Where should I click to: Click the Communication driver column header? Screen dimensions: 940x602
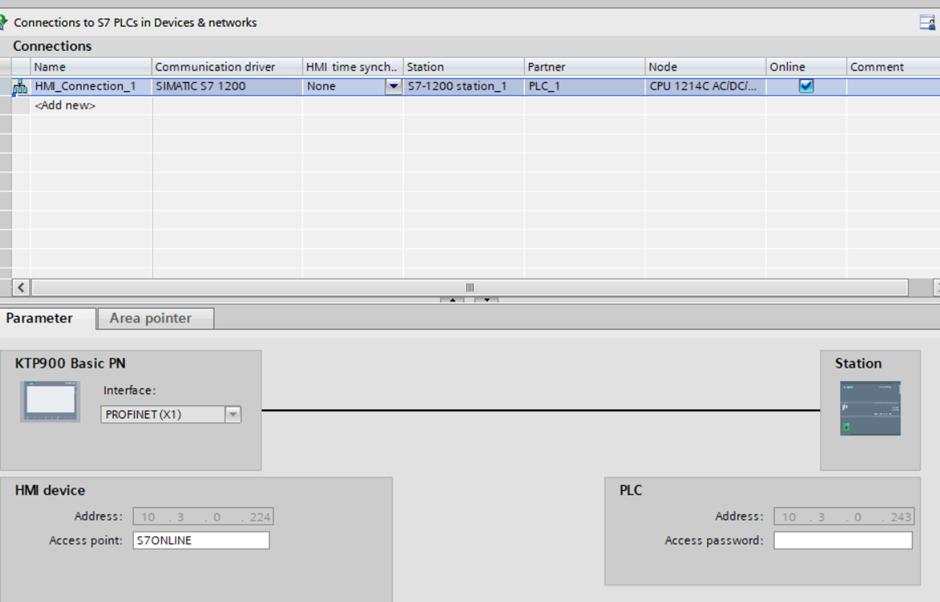click(227, 67)
